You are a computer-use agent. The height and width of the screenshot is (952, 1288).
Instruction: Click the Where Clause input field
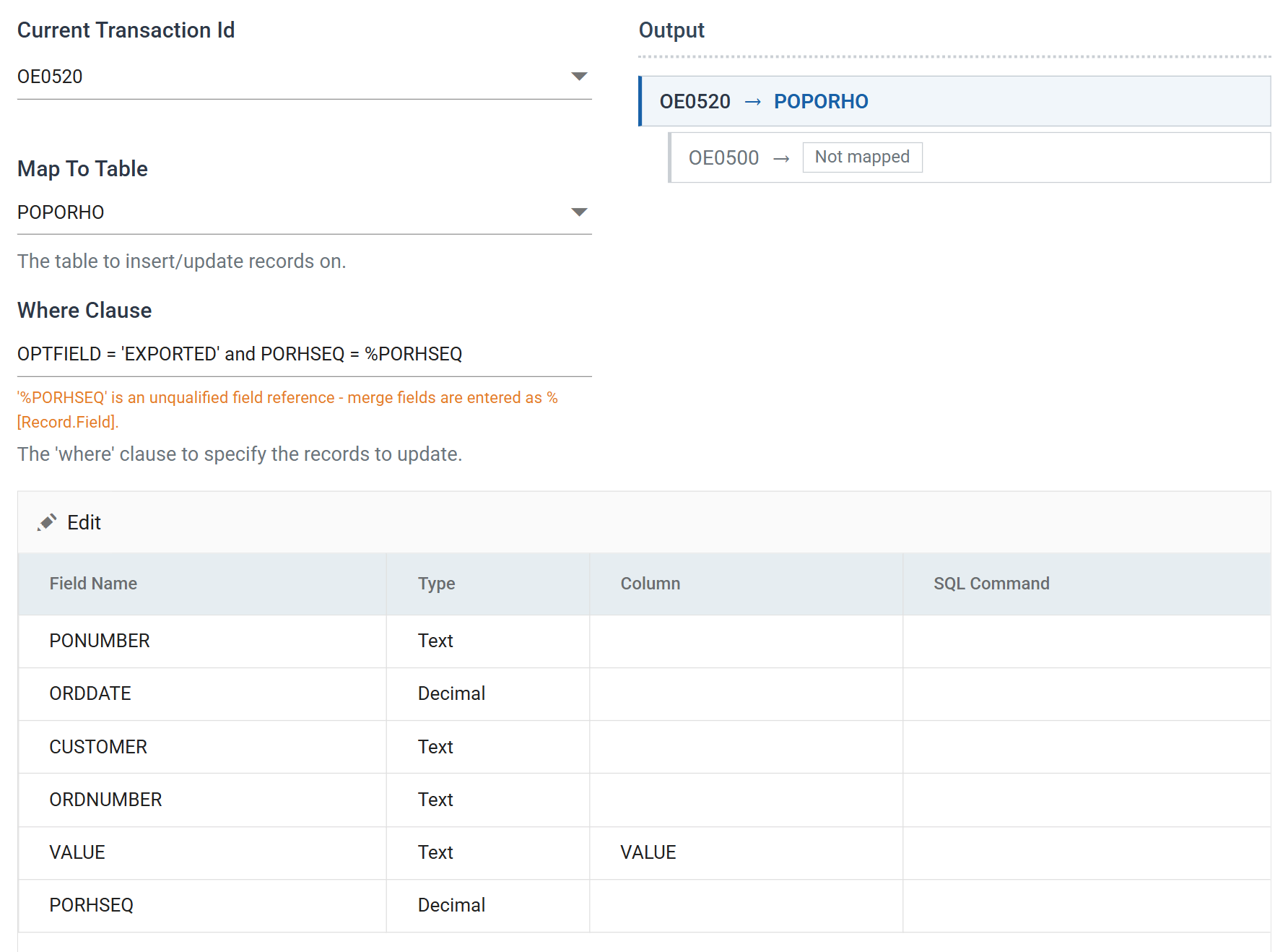tap(305, 354)
